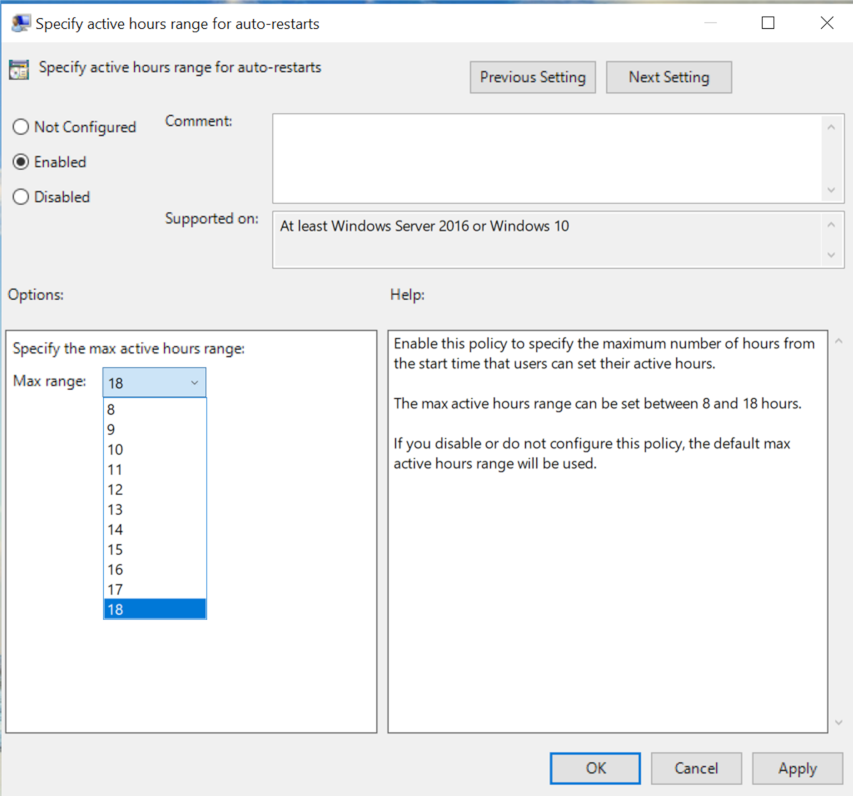The height and width of the screenshot is (796, 853).
Task: Click the Apply button
Action: coord(798,768)
